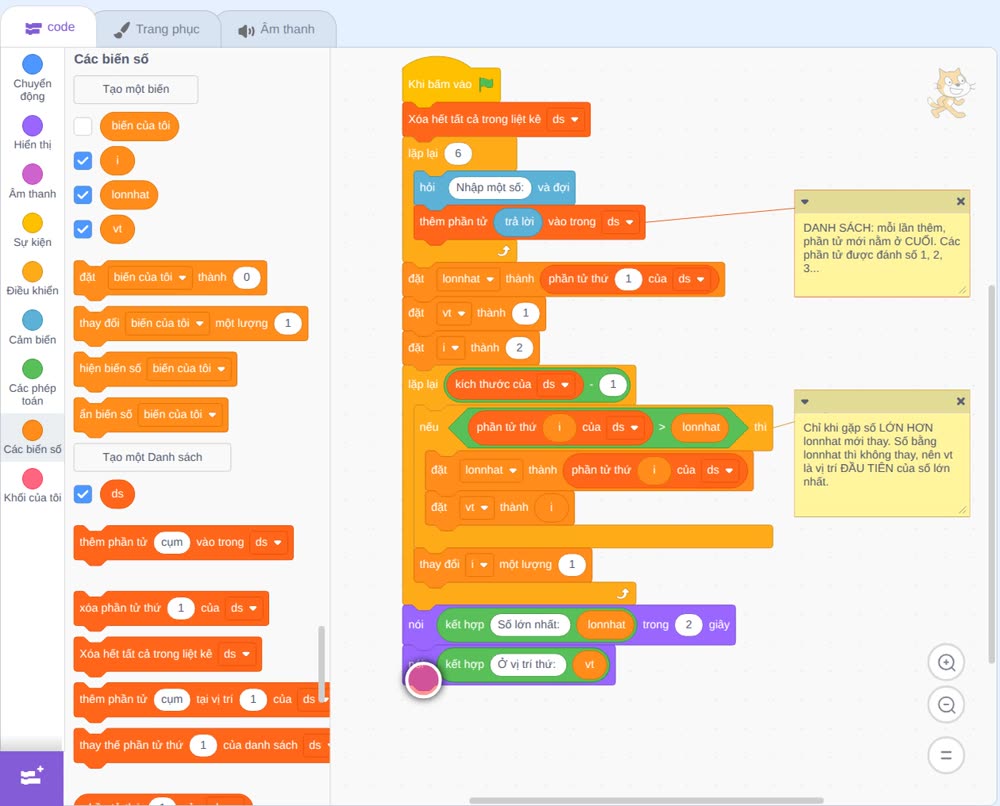Click the lặp lại 6 number input
The width and height of the screenshot is (1000, 806).
tap(457, 154)
